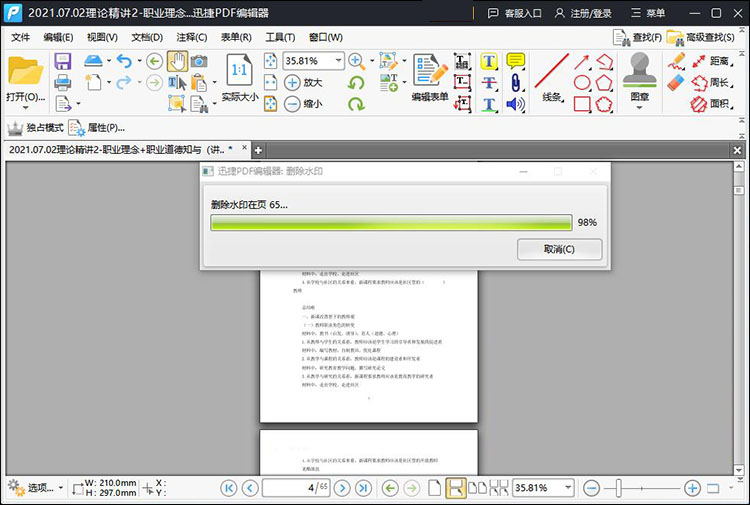Rotate page counterclockwise
The image size is (750, 505).
pyautogui.click(x=356, y=83)
